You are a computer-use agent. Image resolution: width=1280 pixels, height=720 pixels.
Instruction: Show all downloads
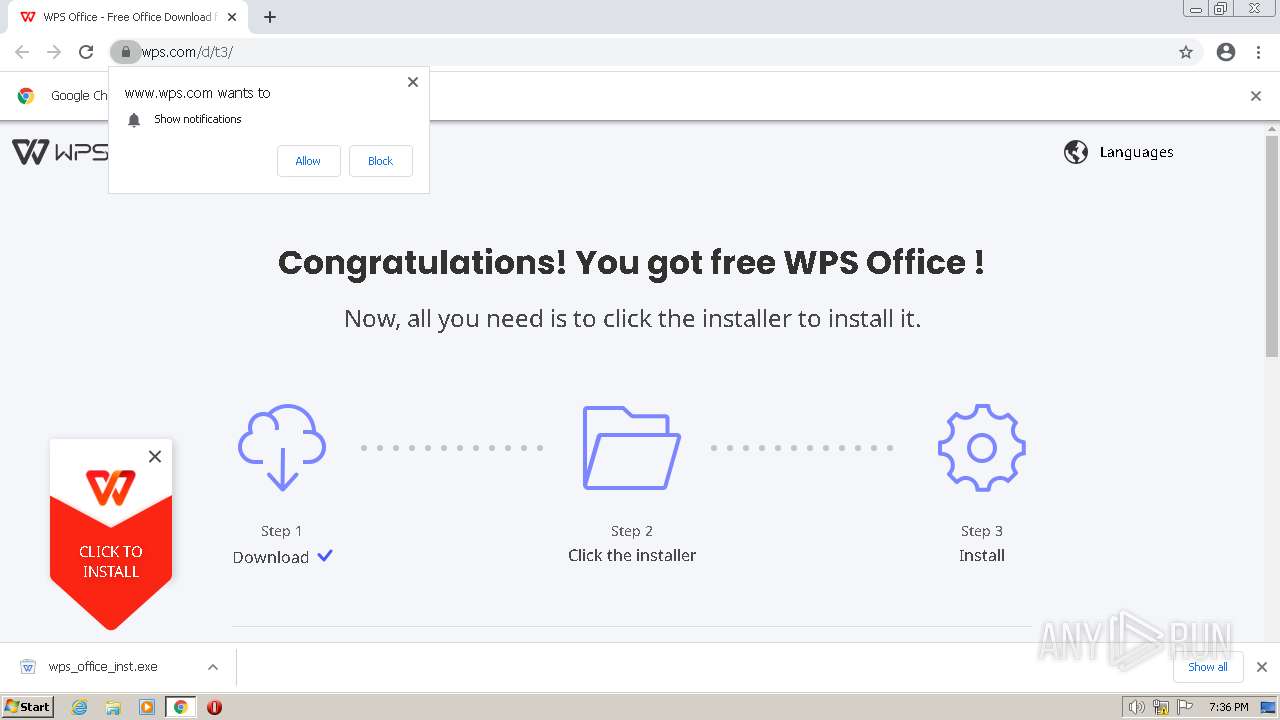(1208, 667)
